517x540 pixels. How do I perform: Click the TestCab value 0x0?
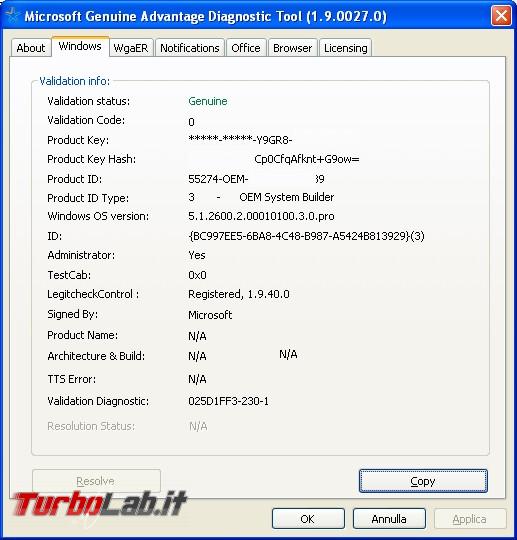tap(197, 275)
